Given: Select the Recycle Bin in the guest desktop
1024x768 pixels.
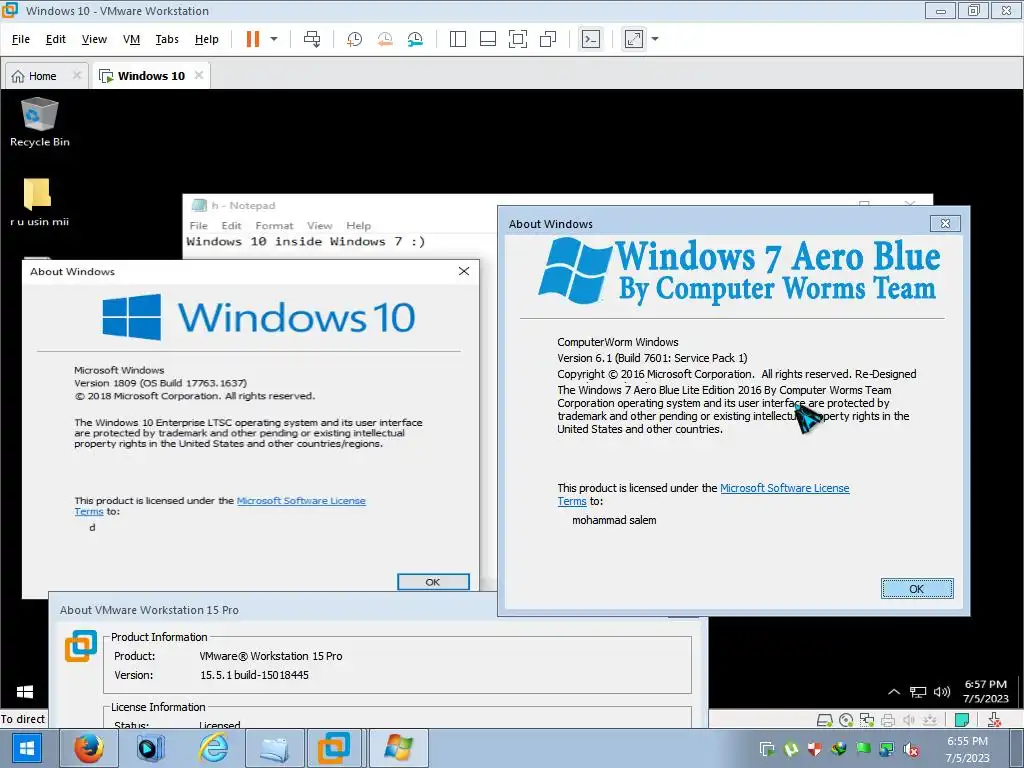Looking at the screenshot, I should [x=39, y=122].
